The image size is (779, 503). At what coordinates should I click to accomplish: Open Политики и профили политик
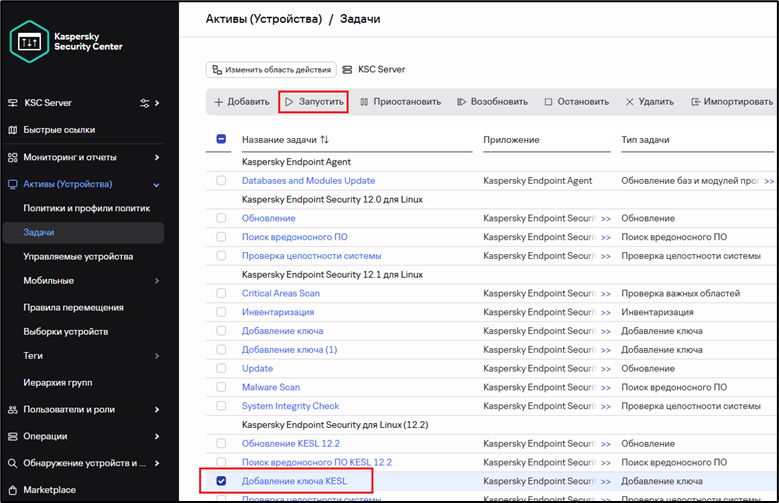coord(86,208)
